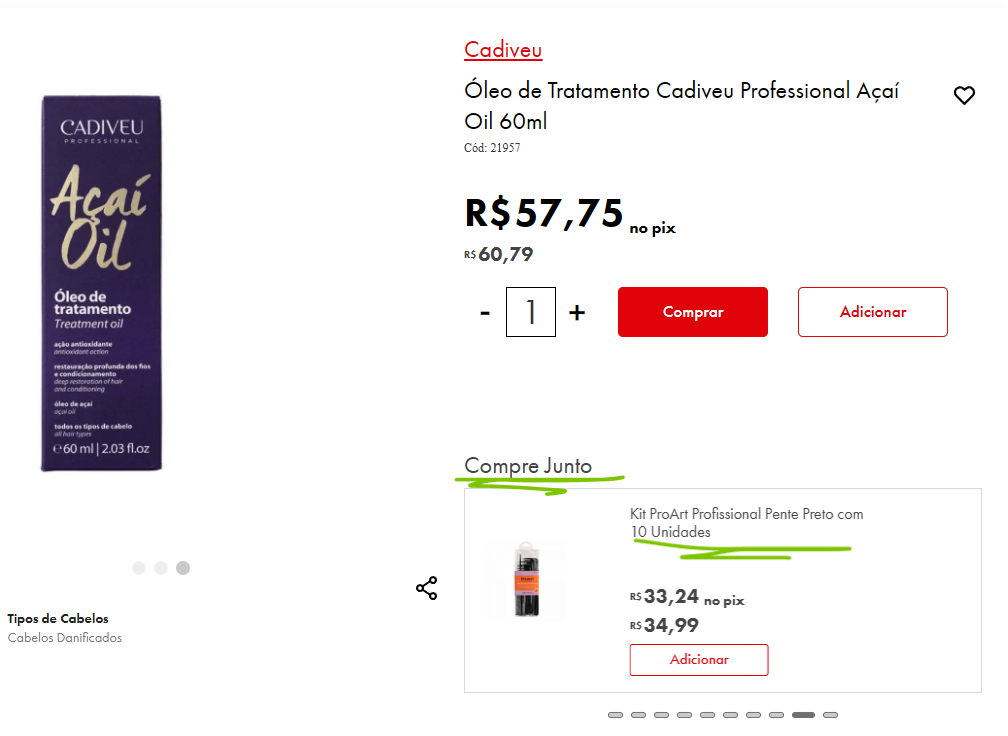The width and height of the screenshot is (1008, 736).
Task: Select second Compre Junto carousel dot
Action: click(638, 715)
